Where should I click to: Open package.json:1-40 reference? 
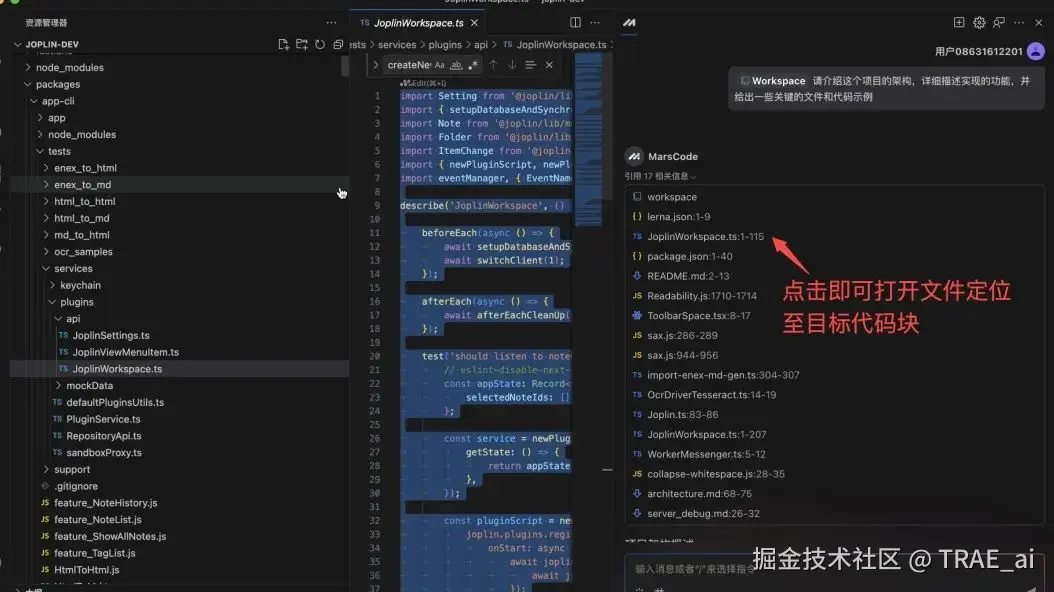click(x=690, y=257)
